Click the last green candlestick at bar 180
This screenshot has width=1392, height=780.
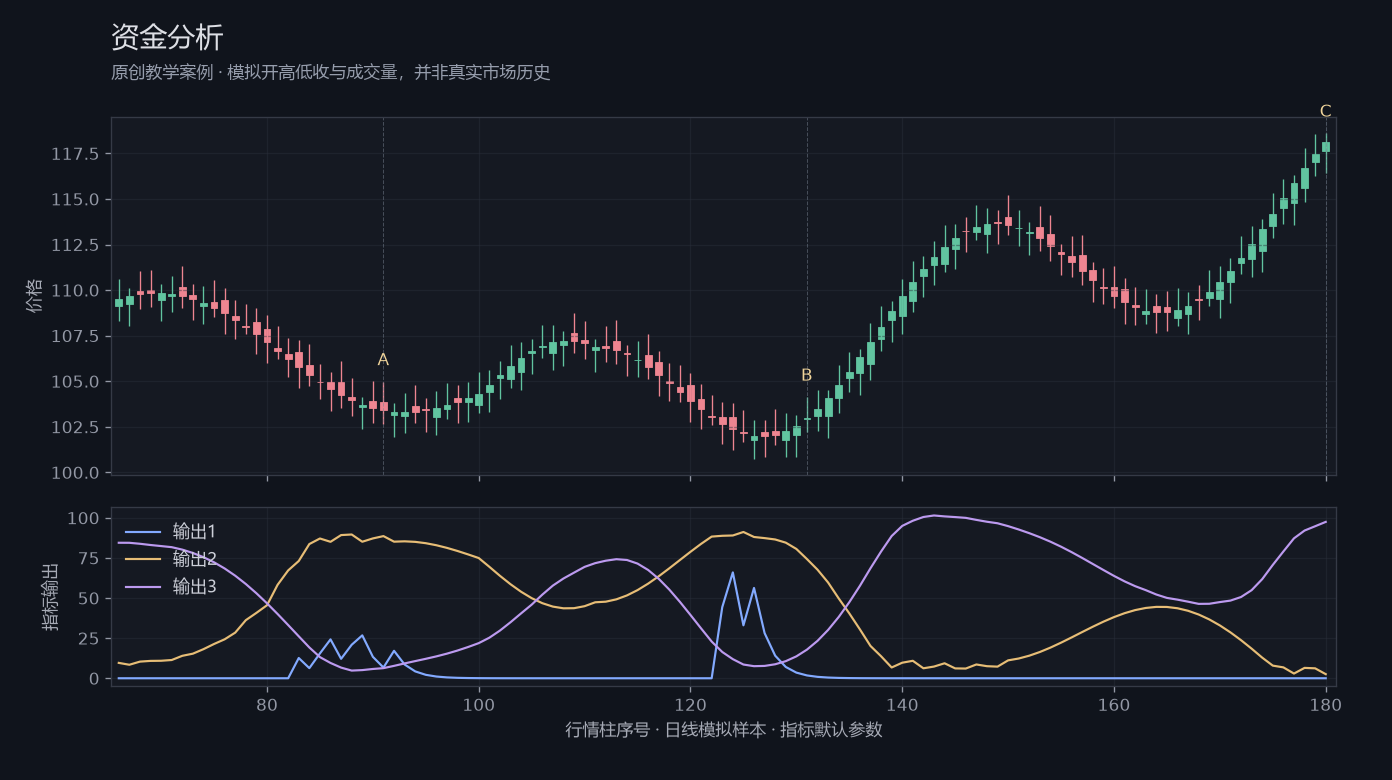tap(1326, 147)
